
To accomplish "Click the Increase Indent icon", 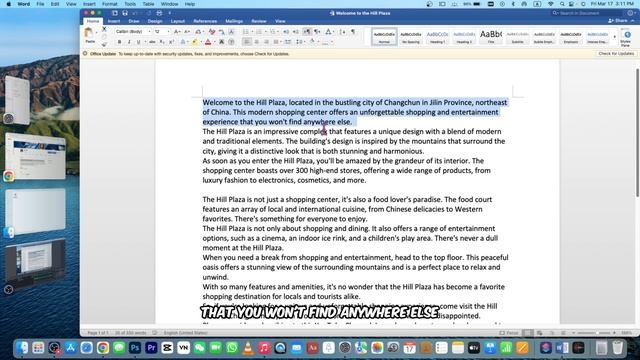I will point(296,31).
